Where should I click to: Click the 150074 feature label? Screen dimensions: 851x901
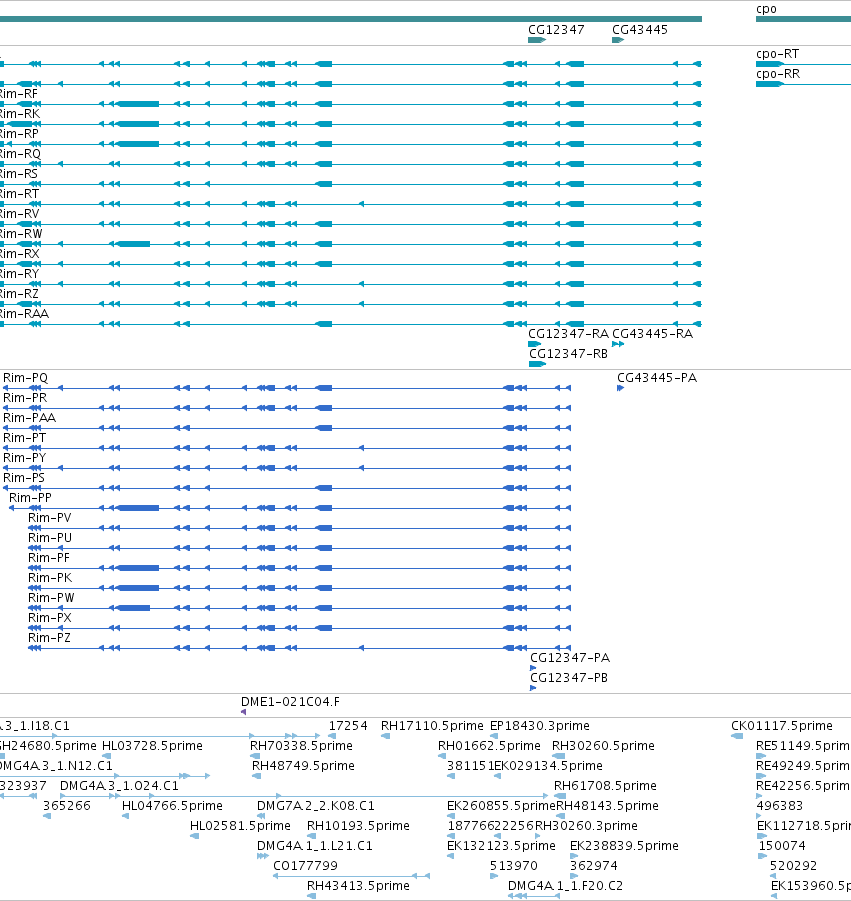(x=782, y=846)
